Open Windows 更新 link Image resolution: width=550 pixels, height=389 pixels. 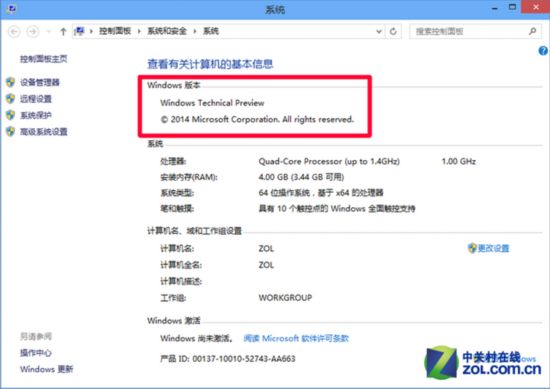[47, 369]
